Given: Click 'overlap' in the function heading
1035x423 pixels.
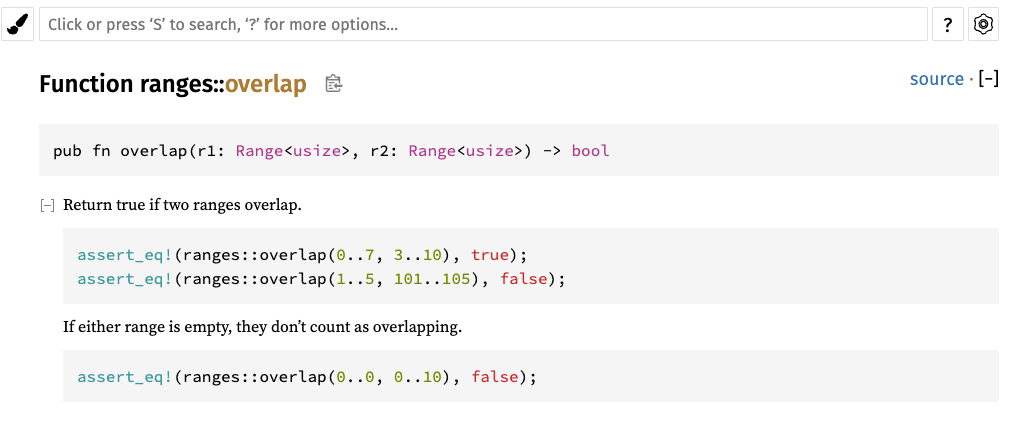Looking at the screenshot, I should (x=265, y=84).
